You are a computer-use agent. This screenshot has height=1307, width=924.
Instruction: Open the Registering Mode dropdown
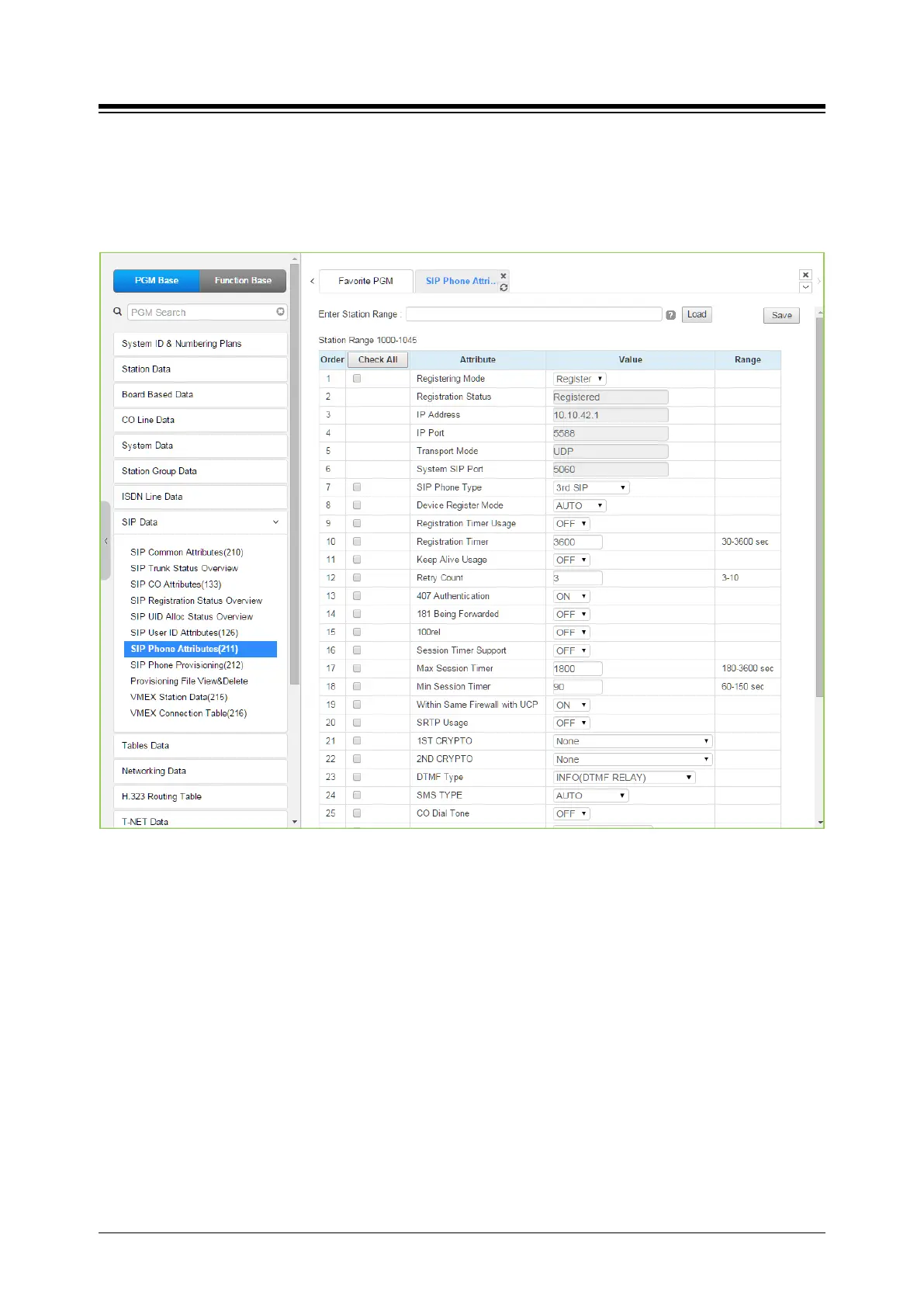point(580,379)
